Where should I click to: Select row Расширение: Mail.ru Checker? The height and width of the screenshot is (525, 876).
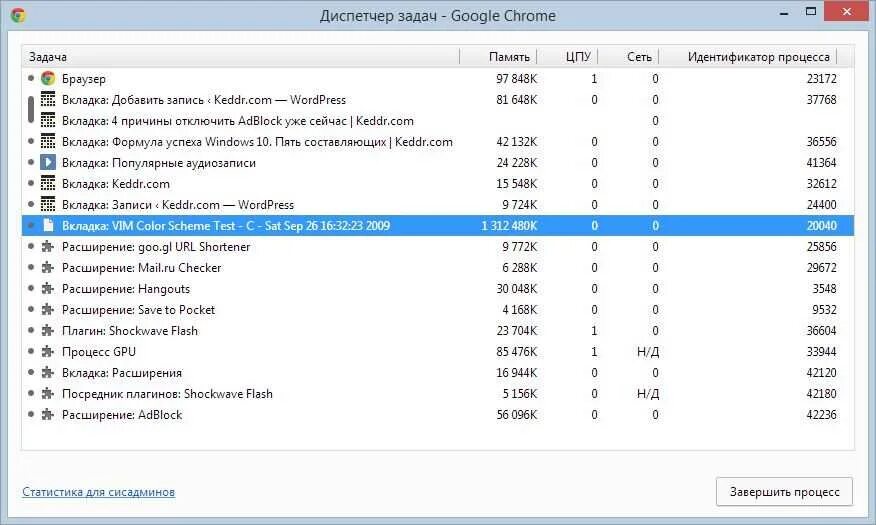pos(438,268)
